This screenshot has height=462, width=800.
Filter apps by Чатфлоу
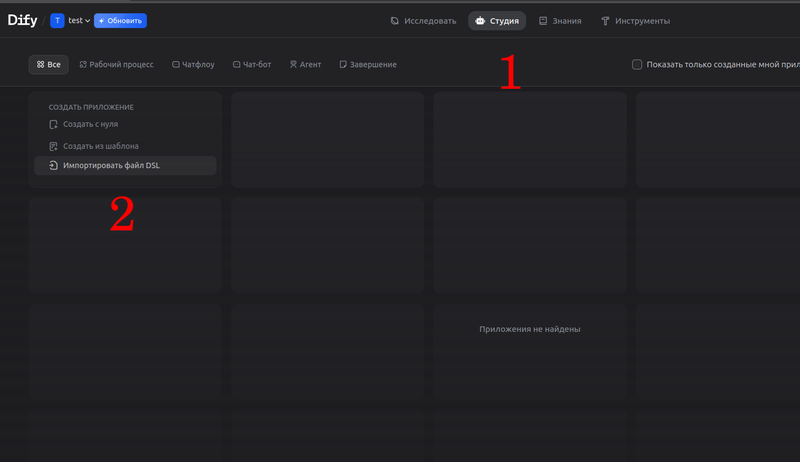pos(193,64)
